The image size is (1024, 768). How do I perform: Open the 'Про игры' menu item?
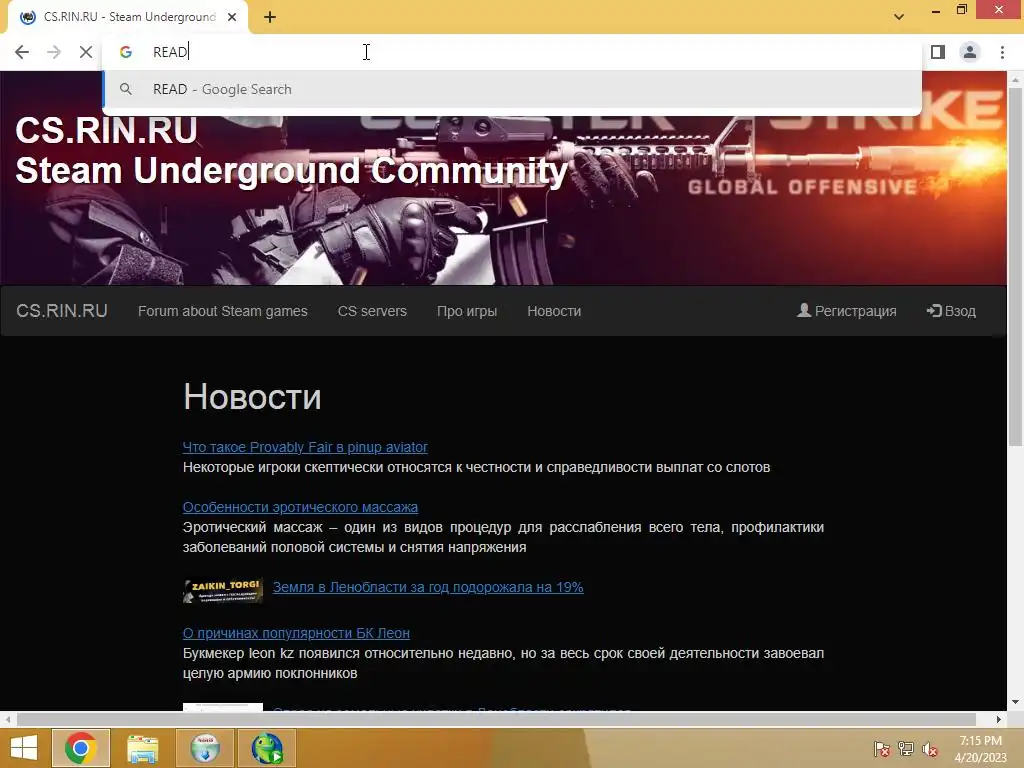[x=467, y=311]
